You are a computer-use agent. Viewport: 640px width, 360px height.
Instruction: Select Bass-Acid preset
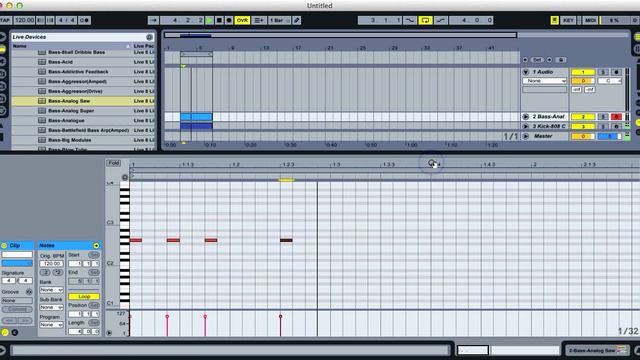click(83, 62)
